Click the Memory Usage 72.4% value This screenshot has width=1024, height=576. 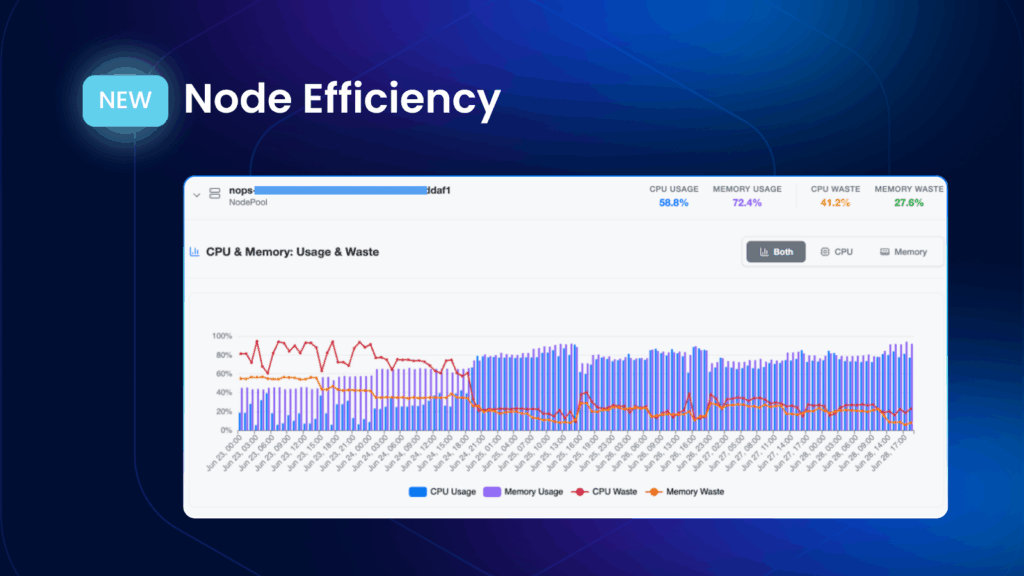tap(746, 203)
